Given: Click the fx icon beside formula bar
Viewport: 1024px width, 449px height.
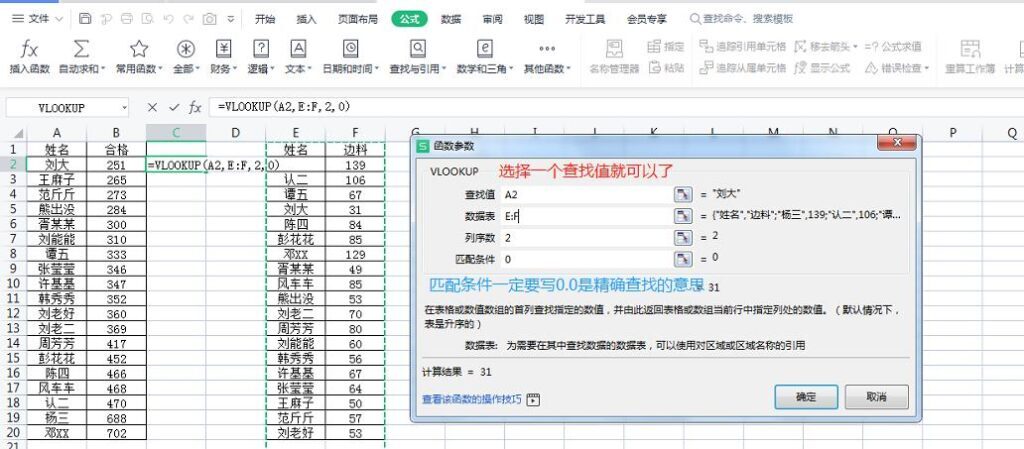Looking at the screenshot, I should click(x=195, y=107).
